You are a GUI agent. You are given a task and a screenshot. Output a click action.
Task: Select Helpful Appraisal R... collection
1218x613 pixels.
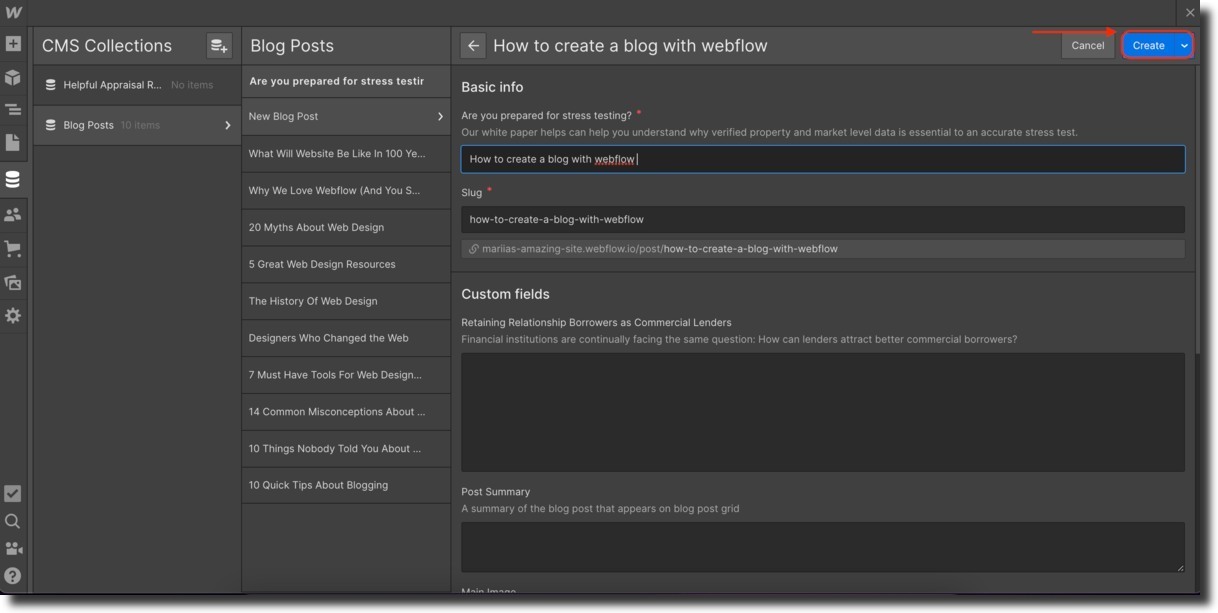coord(137,85)
